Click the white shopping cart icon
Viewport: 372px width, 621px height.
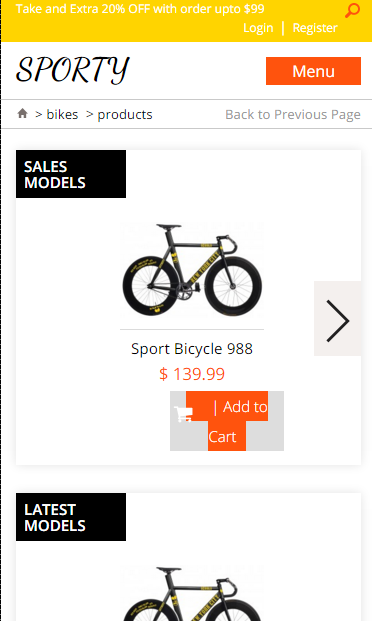tap(183, 414)
